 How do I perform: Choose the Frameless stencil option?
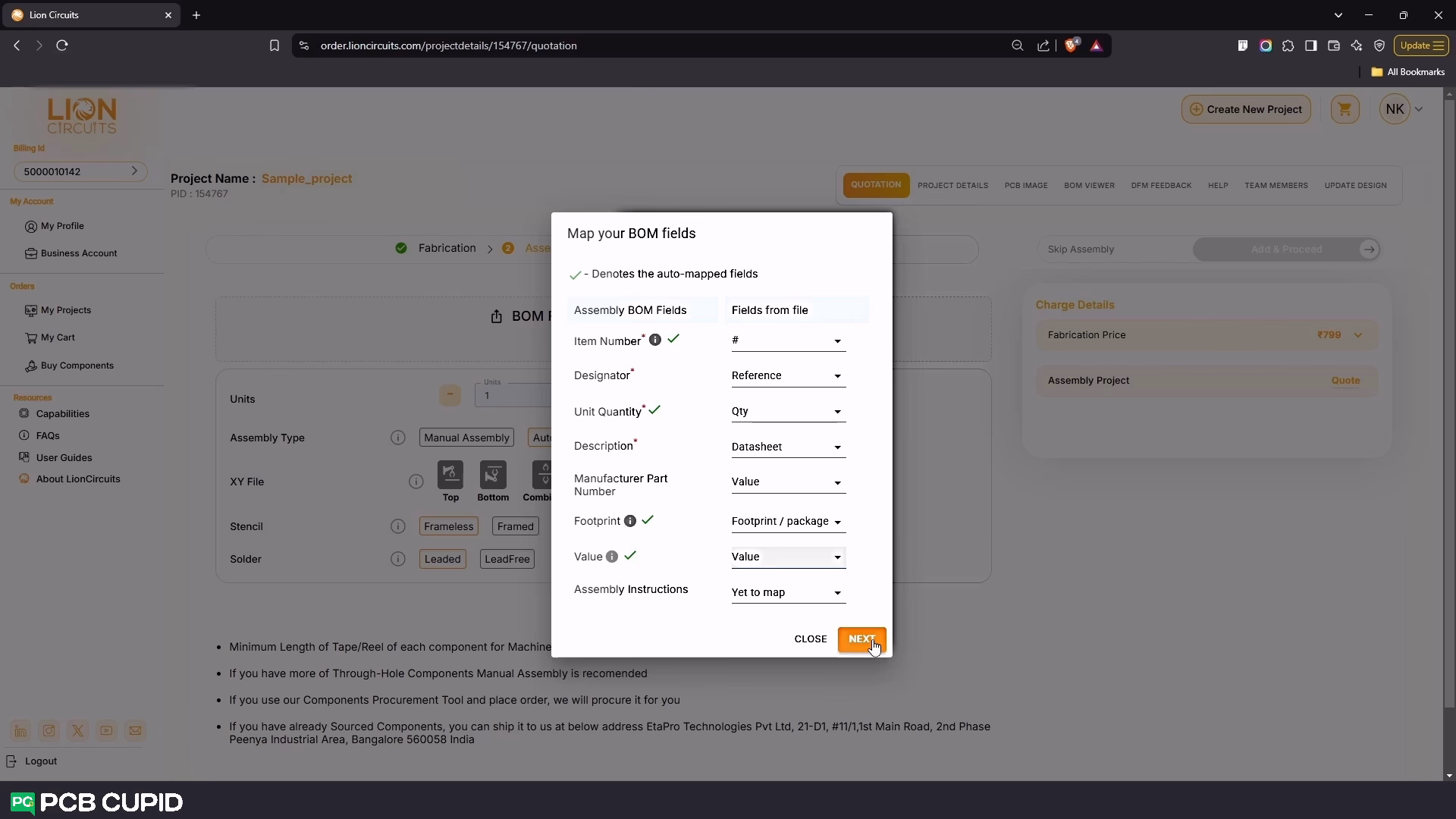pos(448,526)
